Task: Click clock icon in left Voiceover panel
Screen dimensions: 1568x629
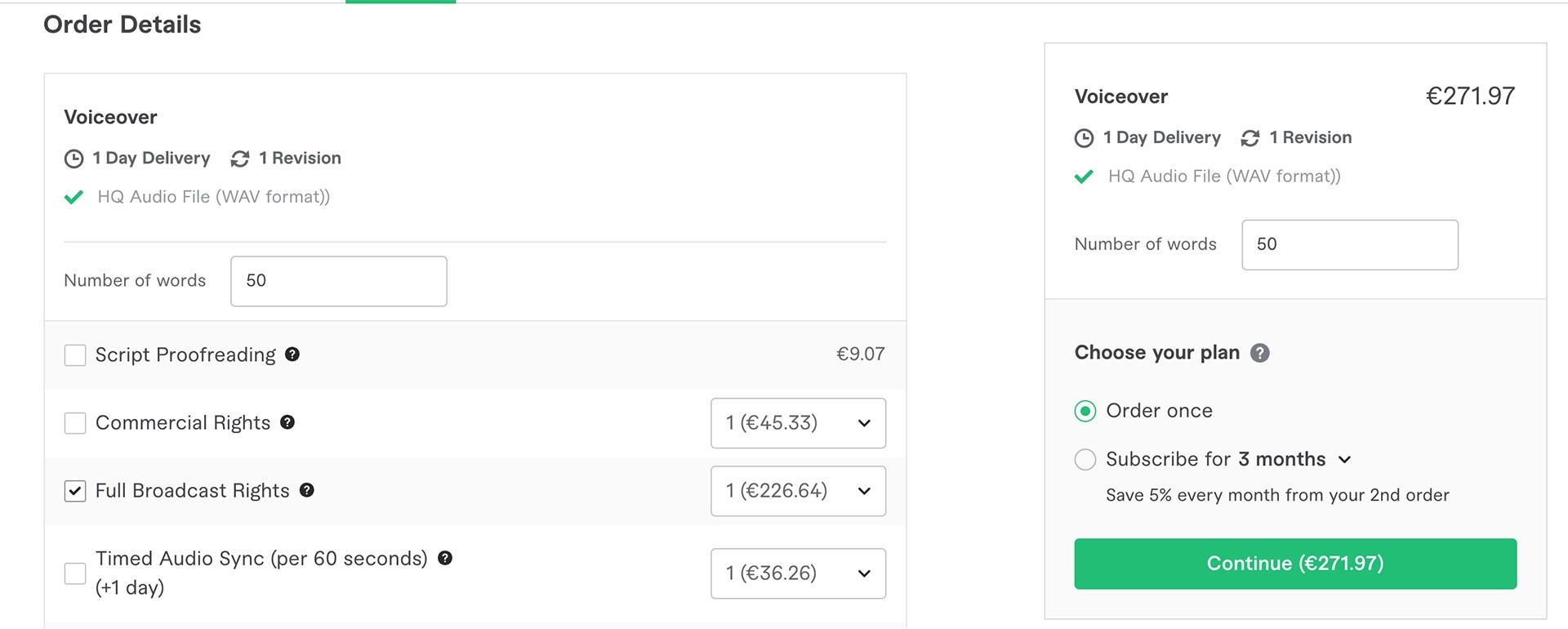Action: [x=74, y=158]
